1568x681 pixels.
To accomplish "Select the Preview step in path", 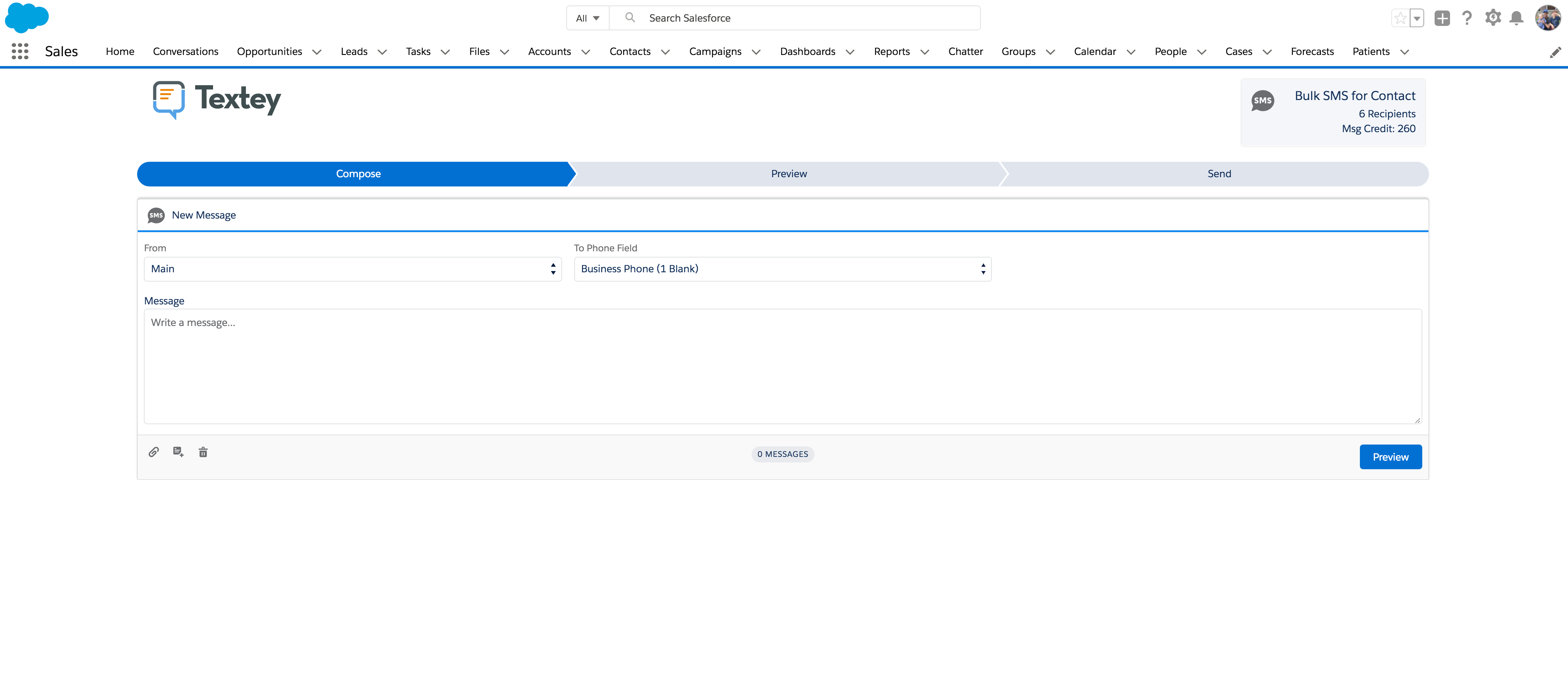I will point(789,174).
